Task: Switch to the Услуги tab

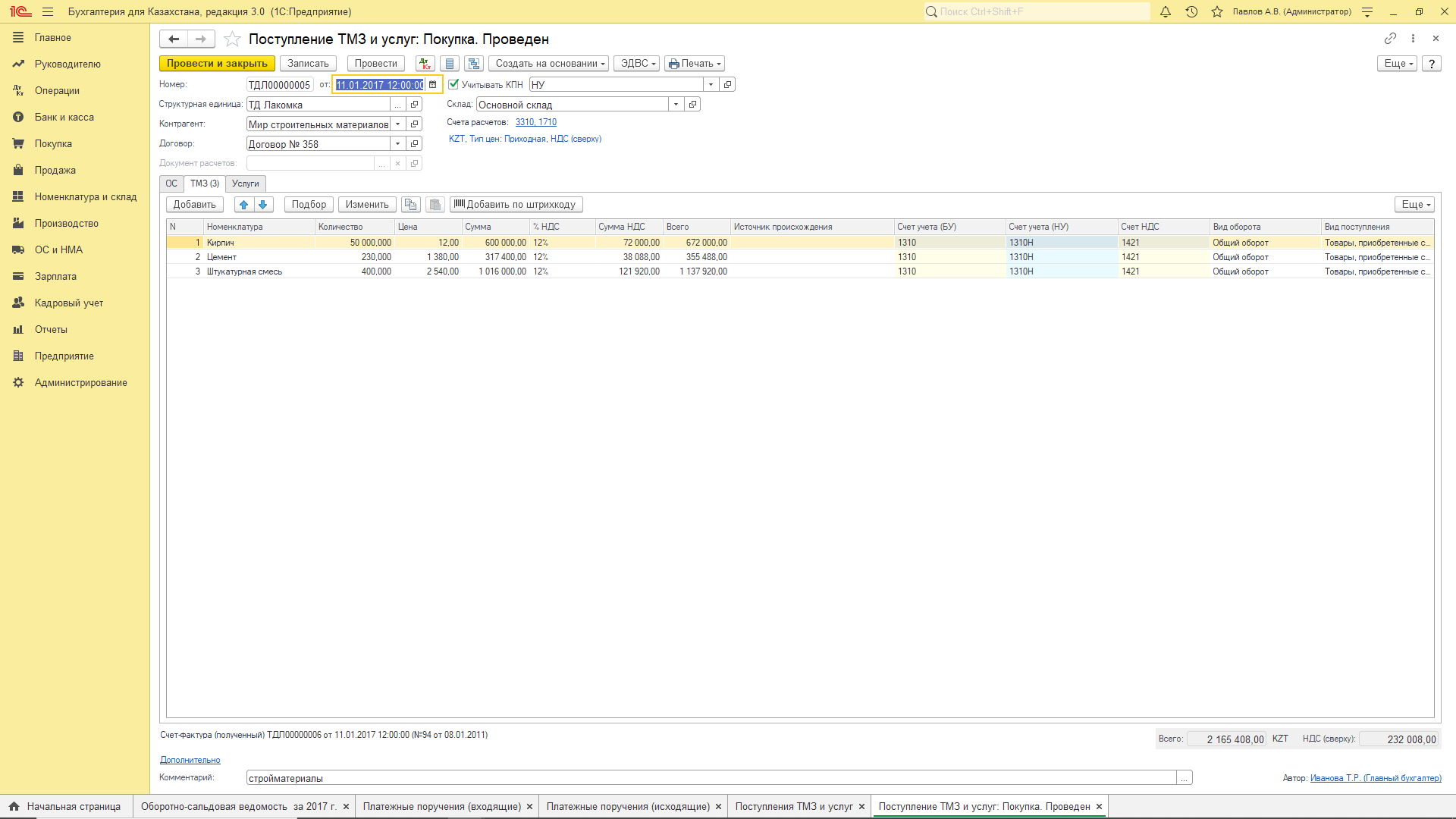Action: click(245, 184)
